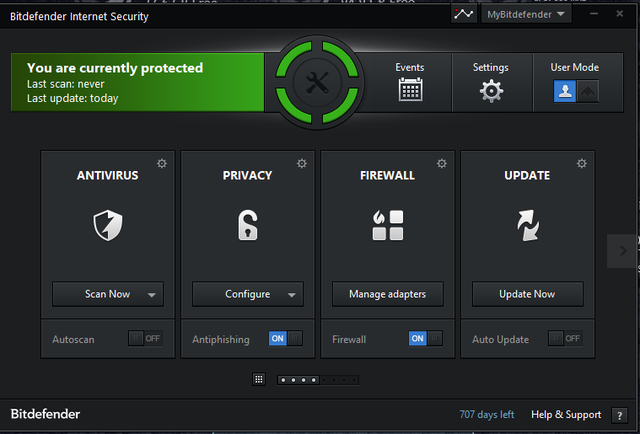This screenshot has height=434, width=640.
Task: Click the question mark help icon
Action: 620,416
